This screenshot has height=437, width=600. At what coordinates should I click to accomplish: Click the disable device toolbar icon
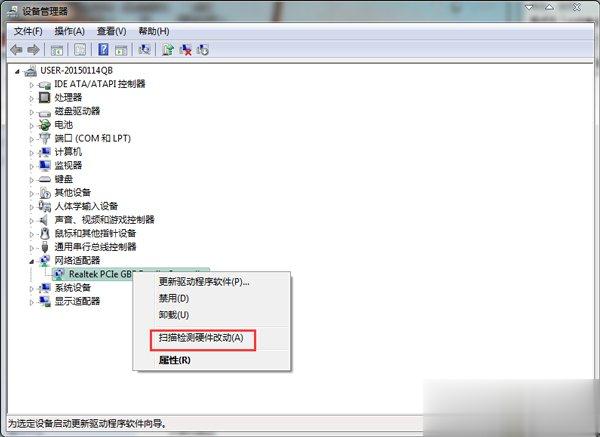click(x=203, y=50)
